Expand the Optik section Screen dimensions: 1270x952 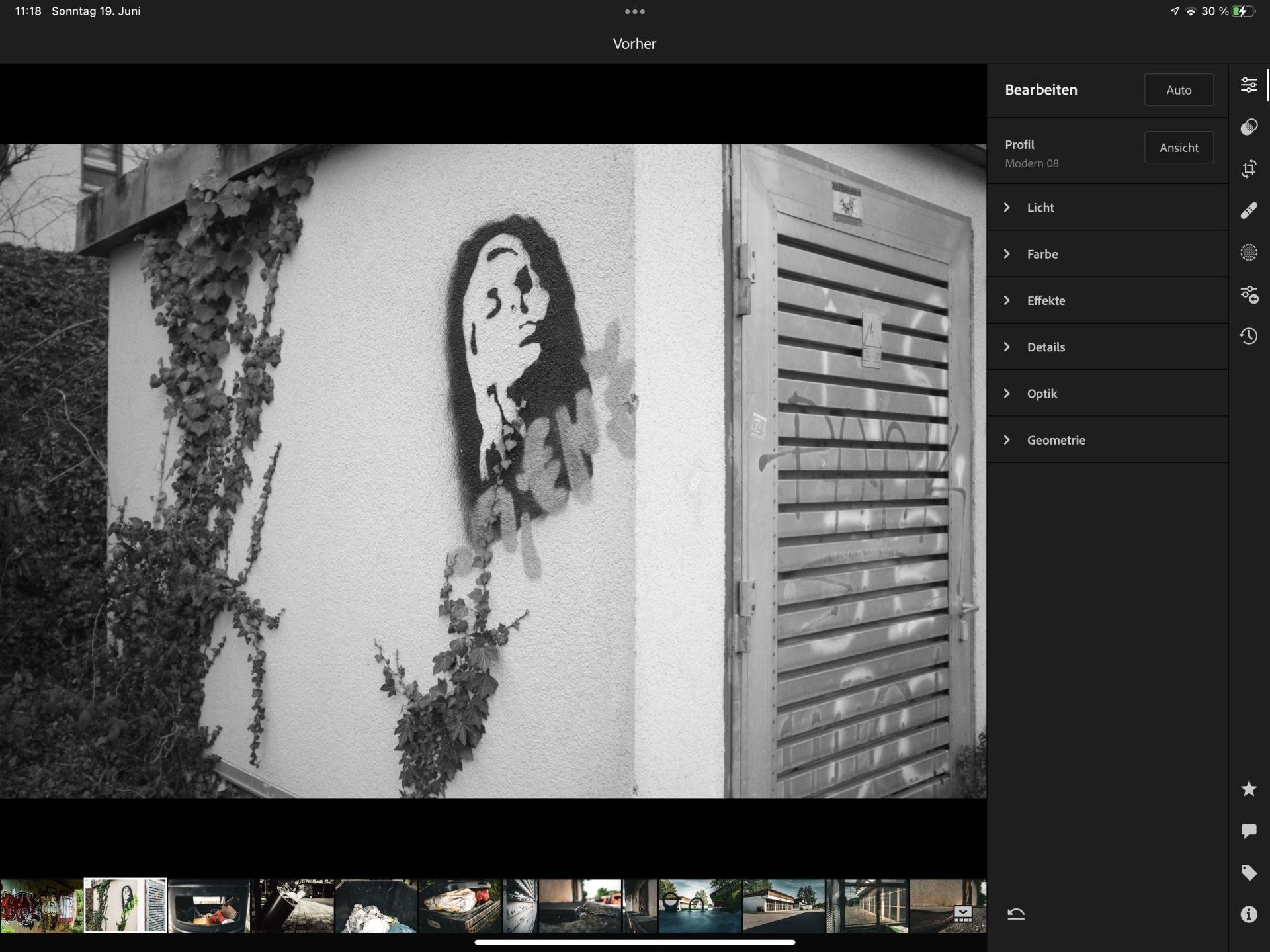coord(1041,394)
